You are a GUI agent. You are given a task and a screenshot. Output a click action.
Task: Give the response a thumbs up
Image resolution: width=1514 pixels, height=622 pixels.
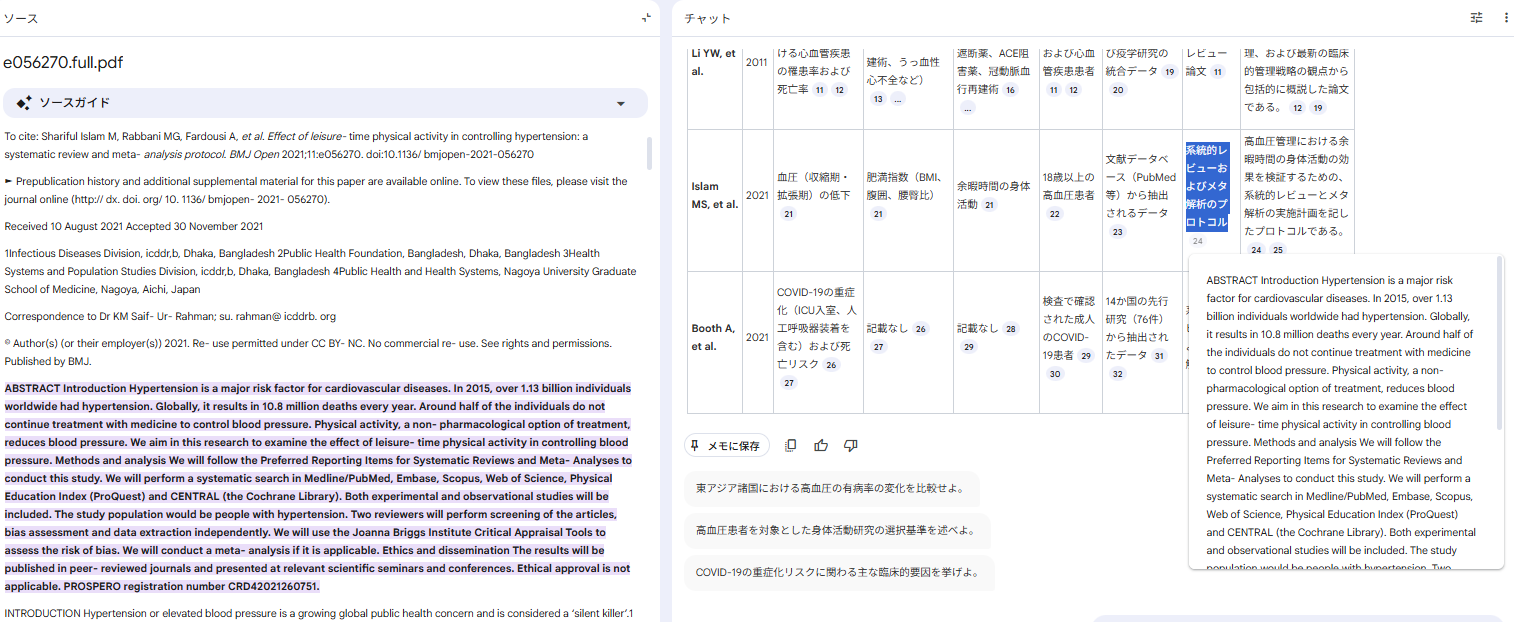[821, 446]
